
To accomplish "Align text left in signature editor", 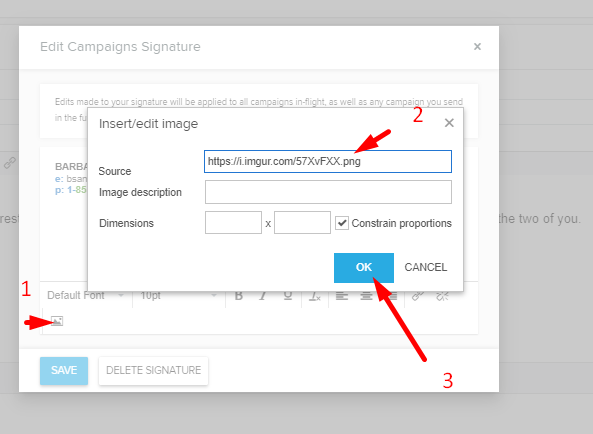I will 342,296.
